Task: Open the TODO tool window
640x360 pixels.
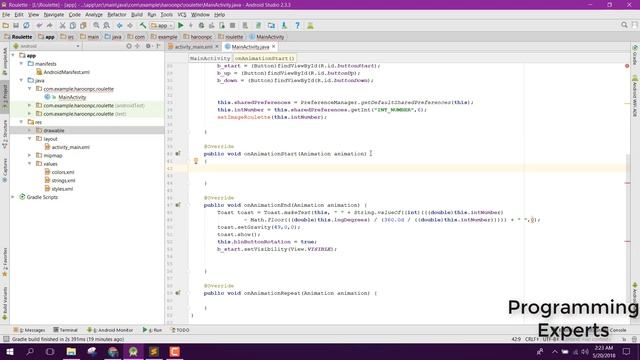Action: 180,330
